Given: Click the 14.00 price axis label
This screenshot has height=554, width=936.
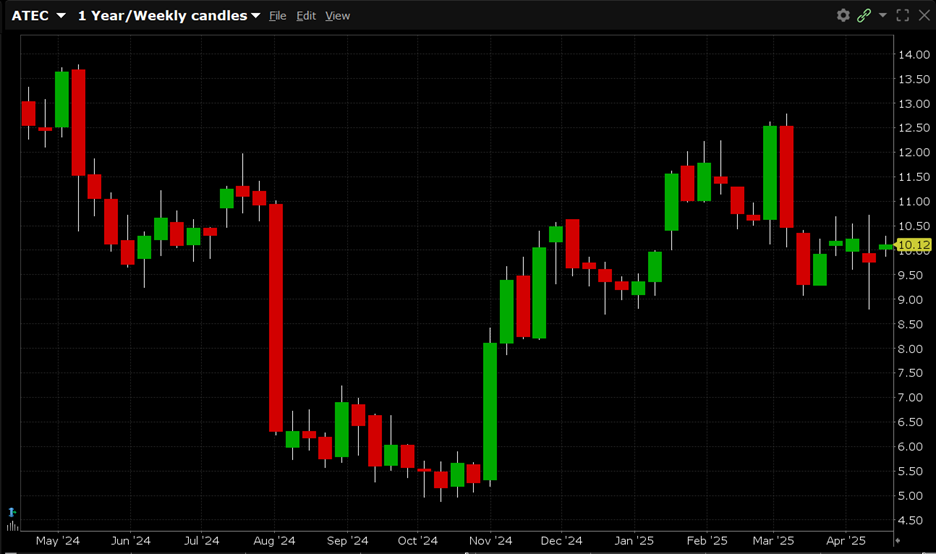Looking at the screenshot, I should (x=914, y=54).
